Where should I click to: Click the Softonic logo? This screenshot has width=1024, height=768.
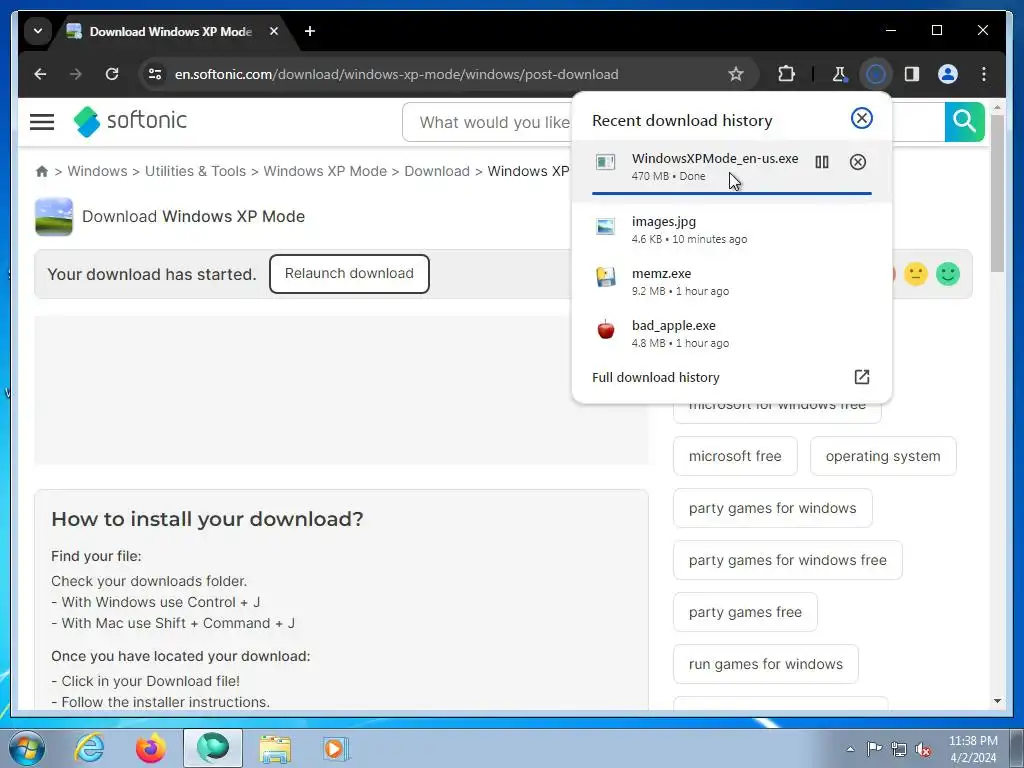click(x=130, y=121)
